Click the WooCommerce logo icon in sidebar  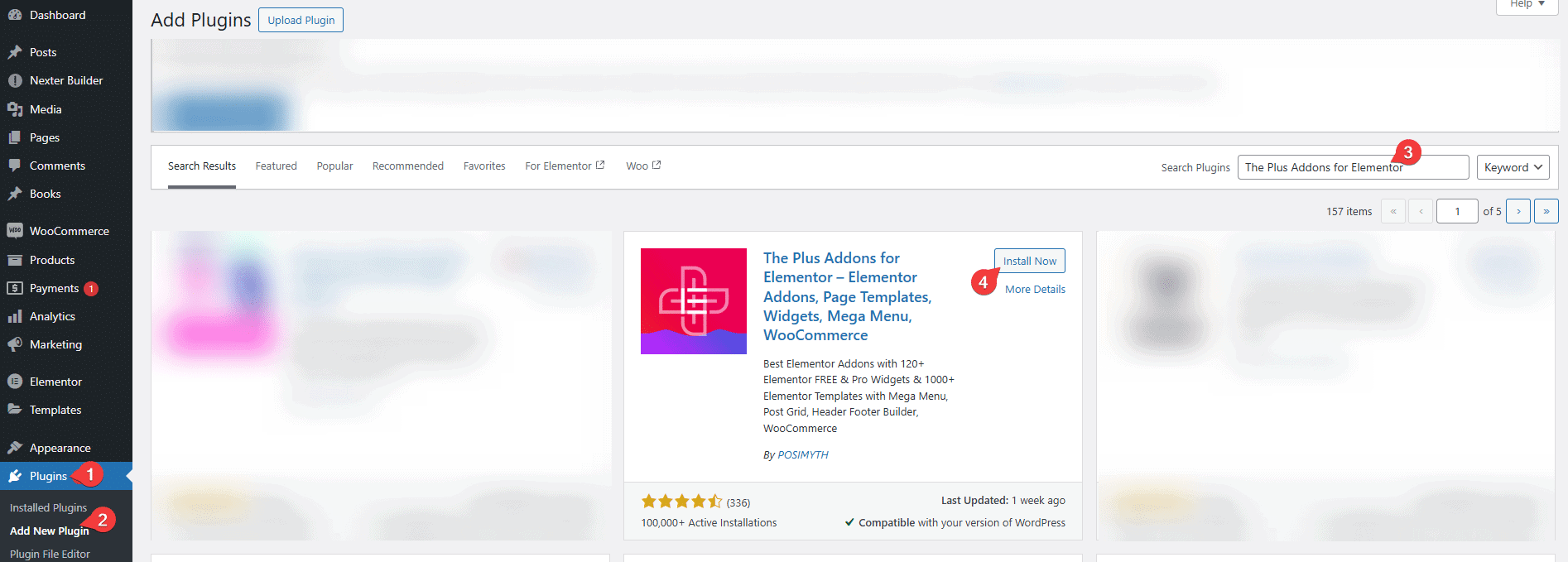click(x=15, y=231)
